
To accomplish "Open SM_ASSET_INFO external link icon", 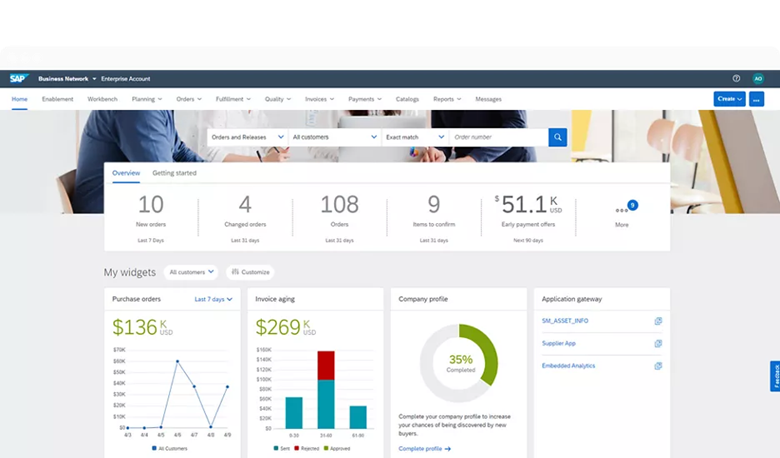I will (x=657, y=321).
